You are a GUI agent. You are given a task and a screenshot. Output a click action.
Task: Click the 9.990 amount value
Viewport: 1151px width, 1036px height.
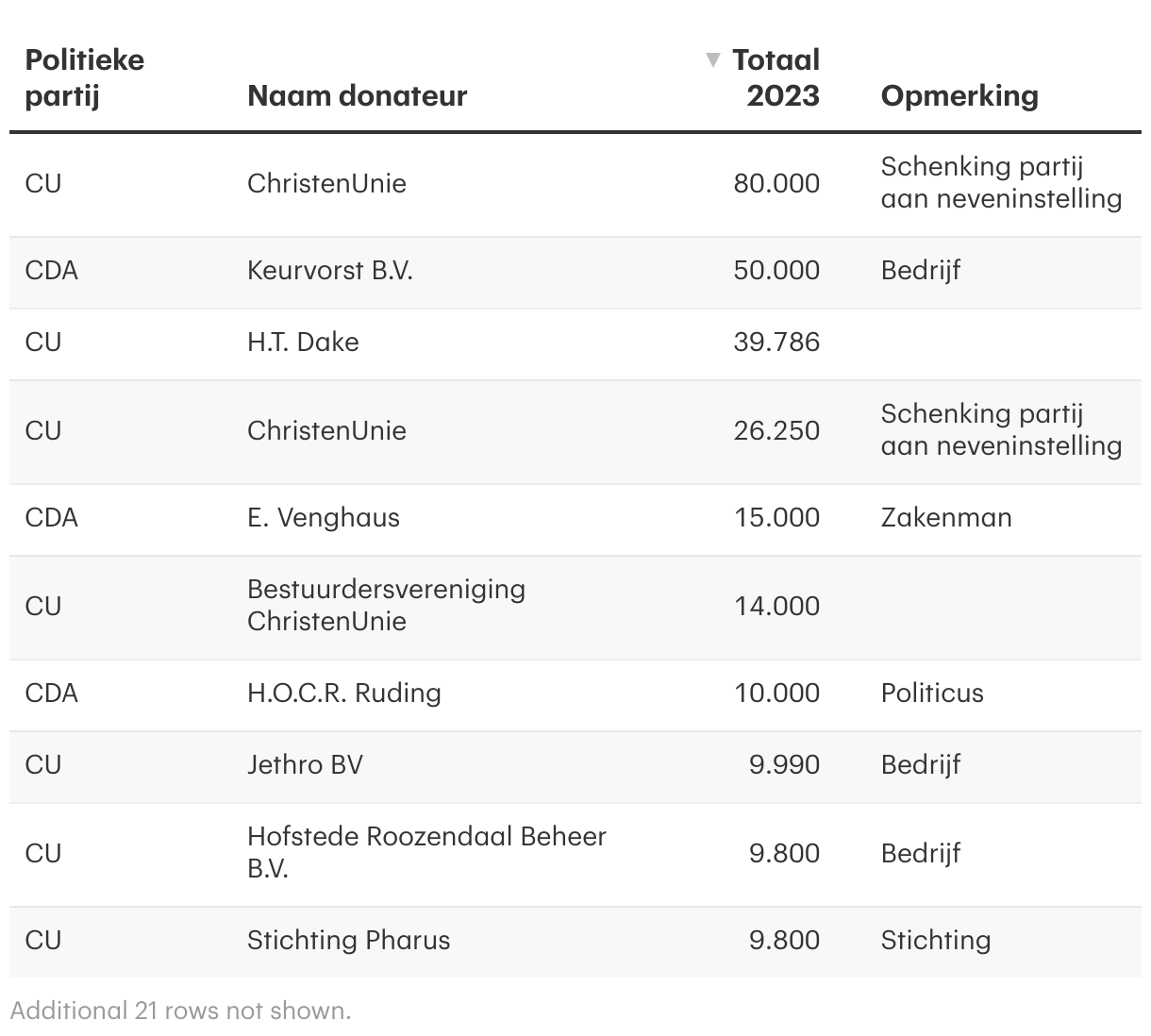(783, 764)
